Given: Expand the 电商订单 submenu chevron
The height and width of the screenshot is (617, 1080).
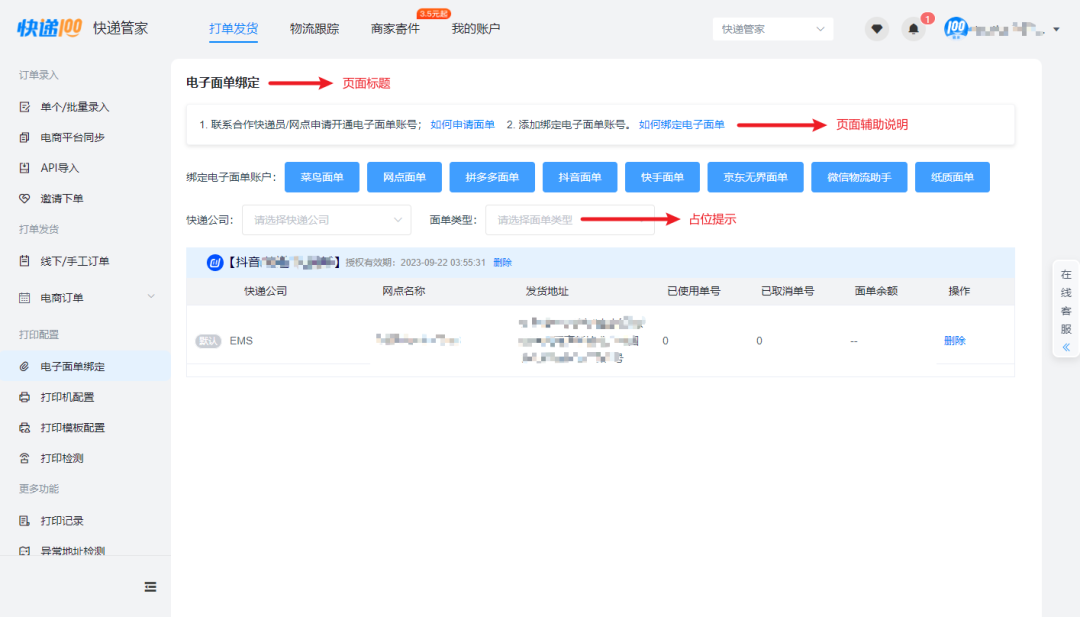Looking at the screenshot, I should (x=151, y=297).
